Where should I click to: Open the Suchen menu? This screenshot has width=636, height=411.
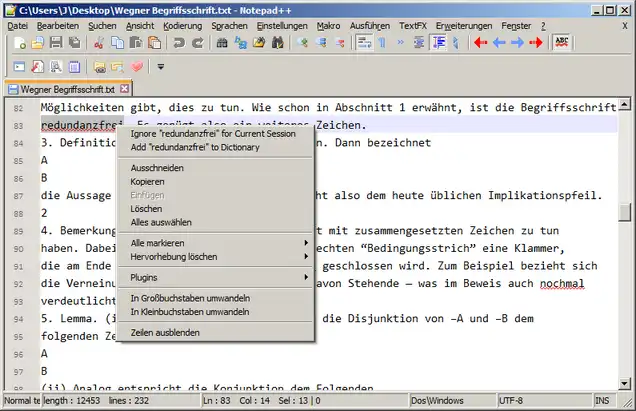pos(102,26)
